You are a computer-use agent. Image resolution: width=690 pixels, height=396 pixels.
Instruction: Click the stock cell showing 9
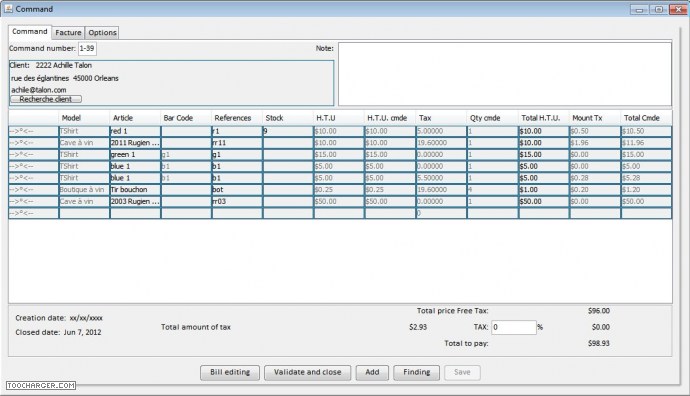pyautogui.click(x=288, y=131)
